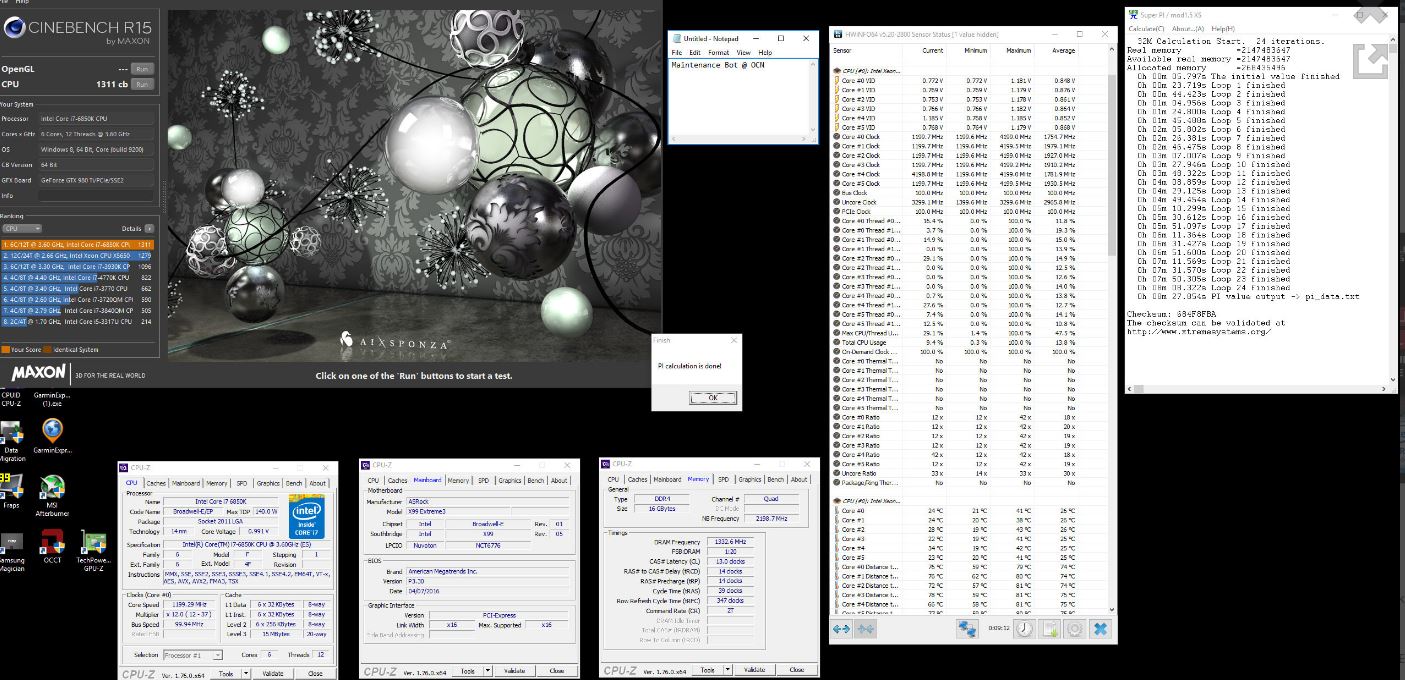1405x680 pixels.
Task: Open MSI Afterburner desktop shortcut
Action: pos(52,487)
